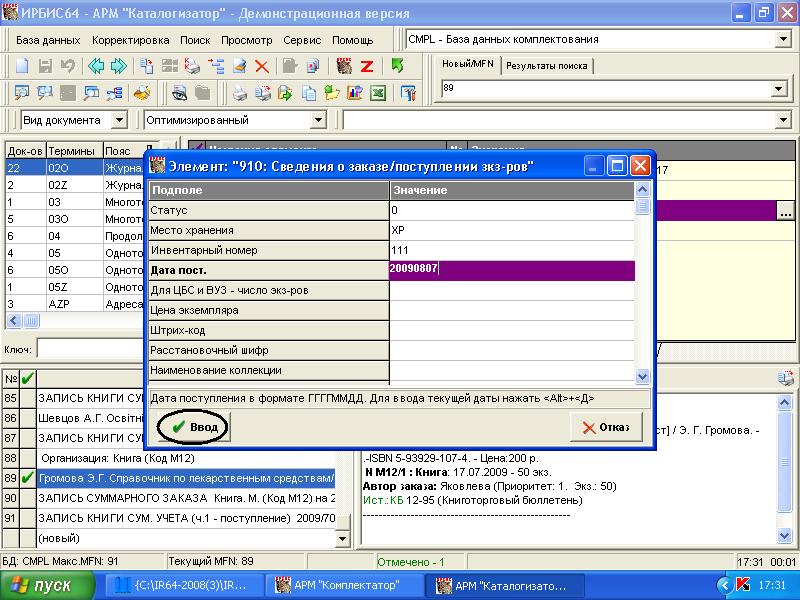The image size is (800, 600).
Task: Open the 'Поиск' menu
Action: 195,40
